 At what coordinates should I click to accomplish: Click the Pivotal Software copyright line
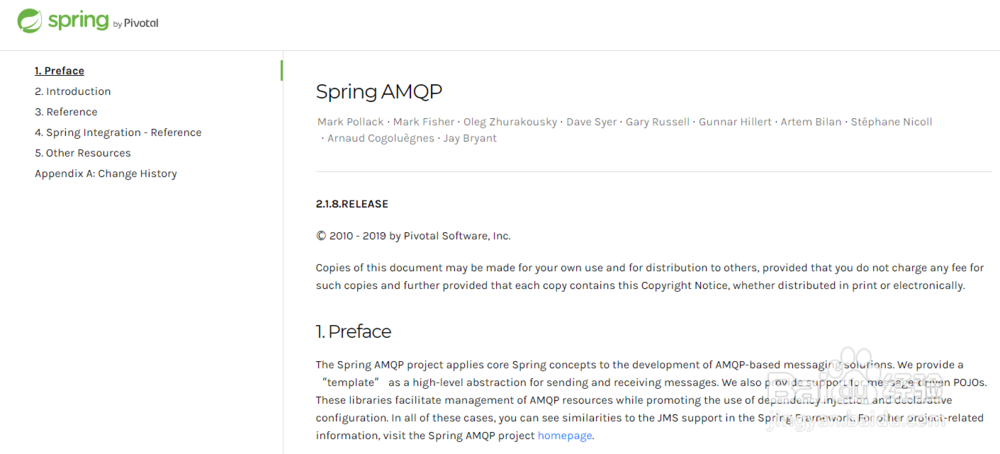[x=413, y=236]
